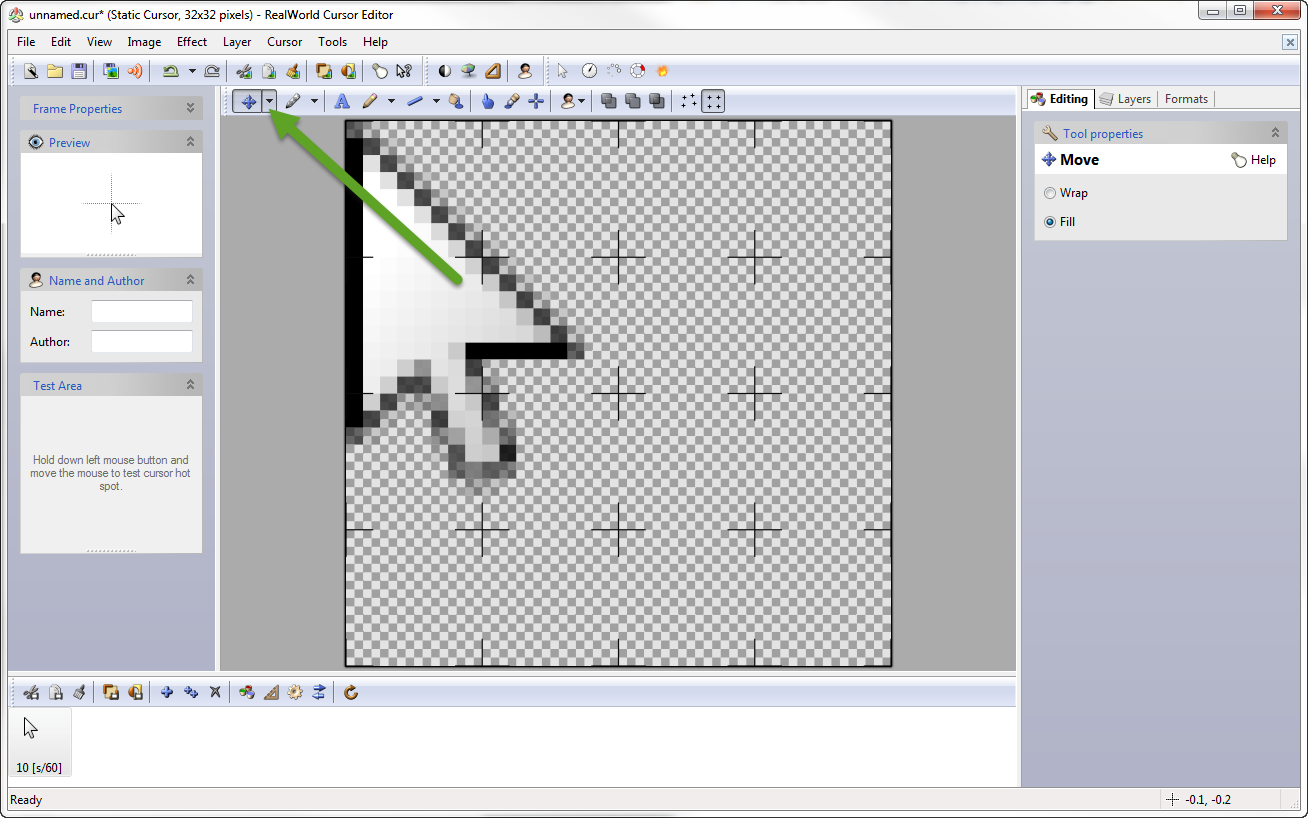Select the Text tool with letter A

[342, 101]
